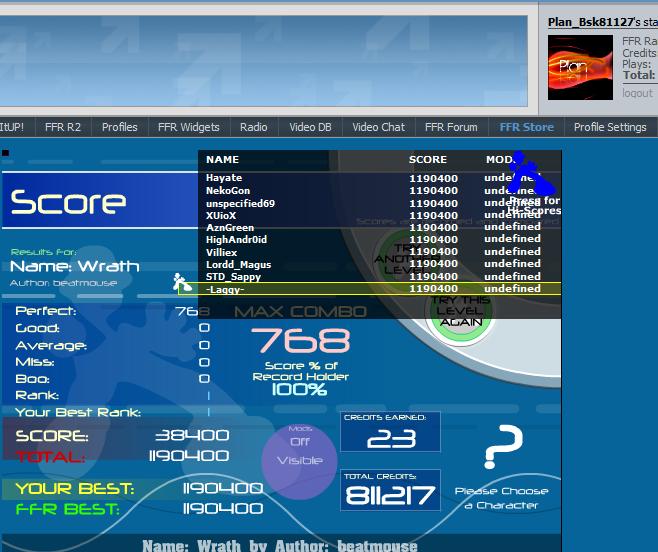Click the Max Combo 768 value

pyautogui.click(x=300, y=340)
